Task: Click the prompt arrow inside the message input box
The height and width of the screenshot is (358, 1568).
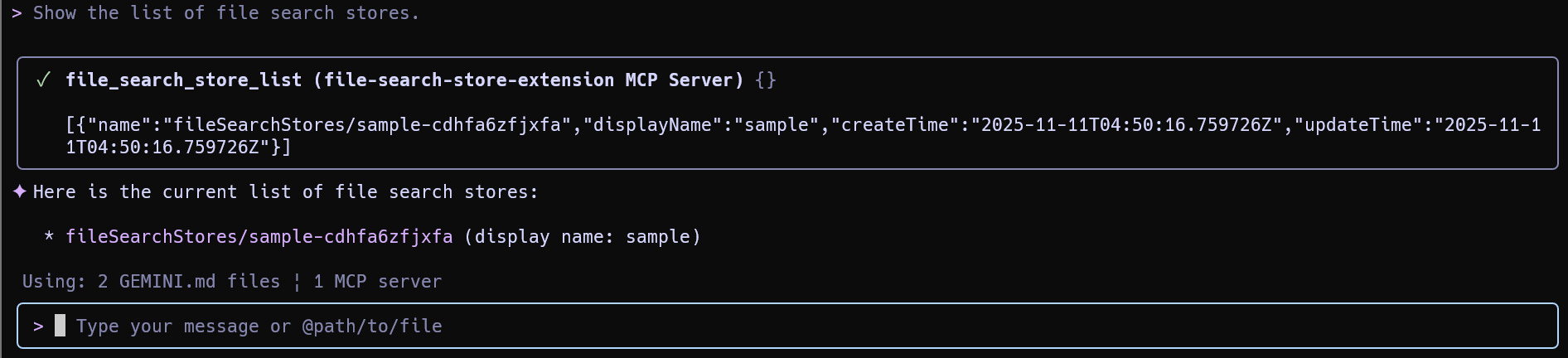Action: (38, 327)
